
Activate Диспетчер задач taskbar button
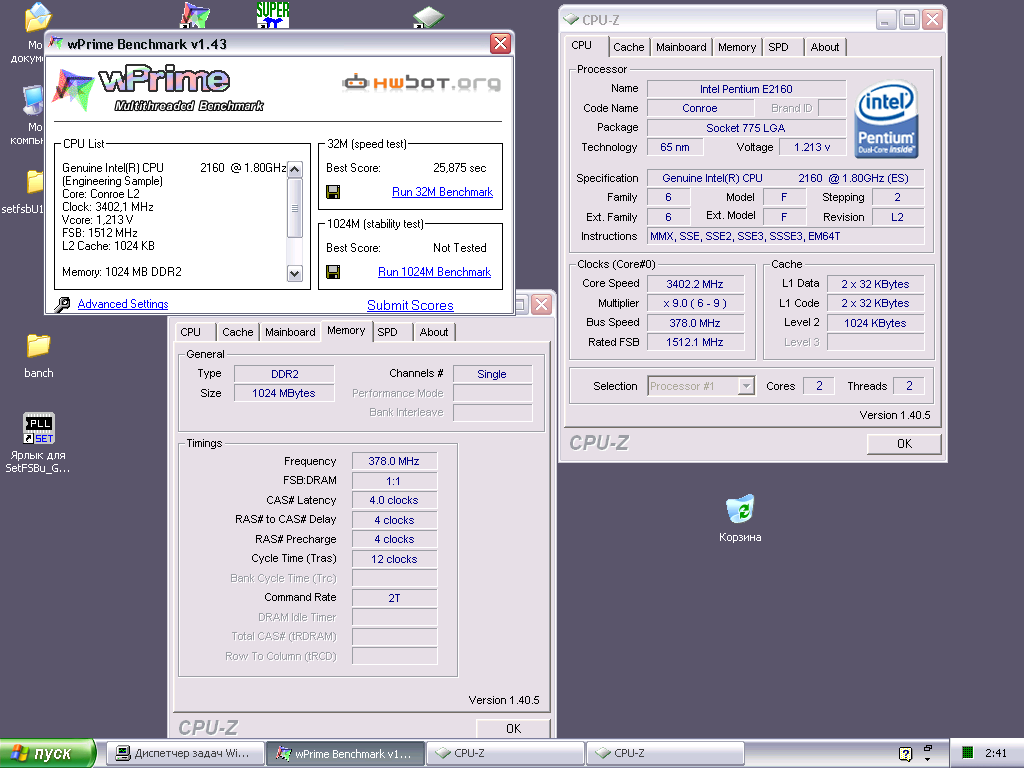tap(185, 754)
